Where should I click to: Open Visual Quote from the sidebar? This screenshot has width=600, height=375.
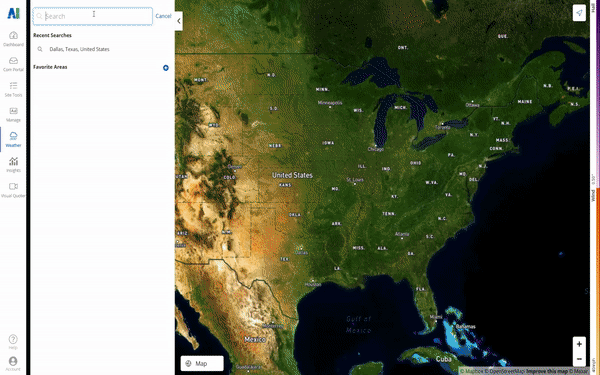point(13,190)
